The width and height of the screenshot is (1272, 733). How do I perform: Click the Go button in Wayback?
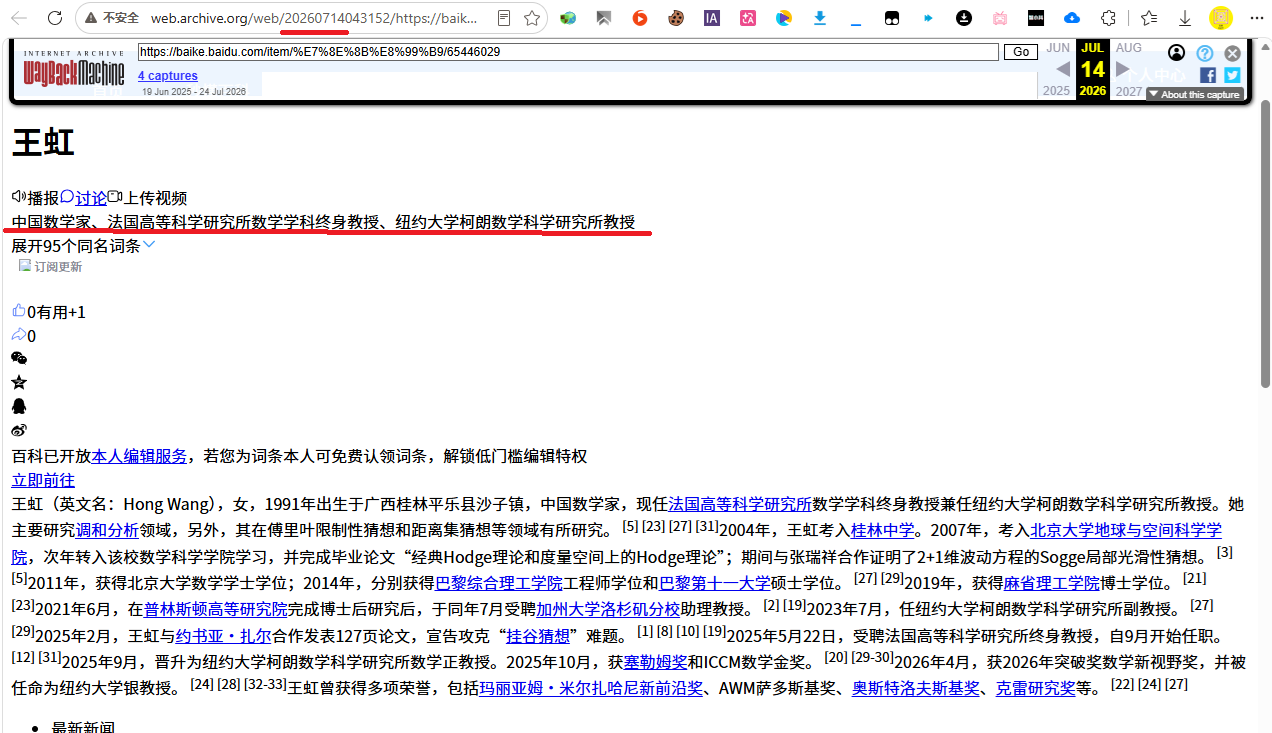click(1021, 52)
